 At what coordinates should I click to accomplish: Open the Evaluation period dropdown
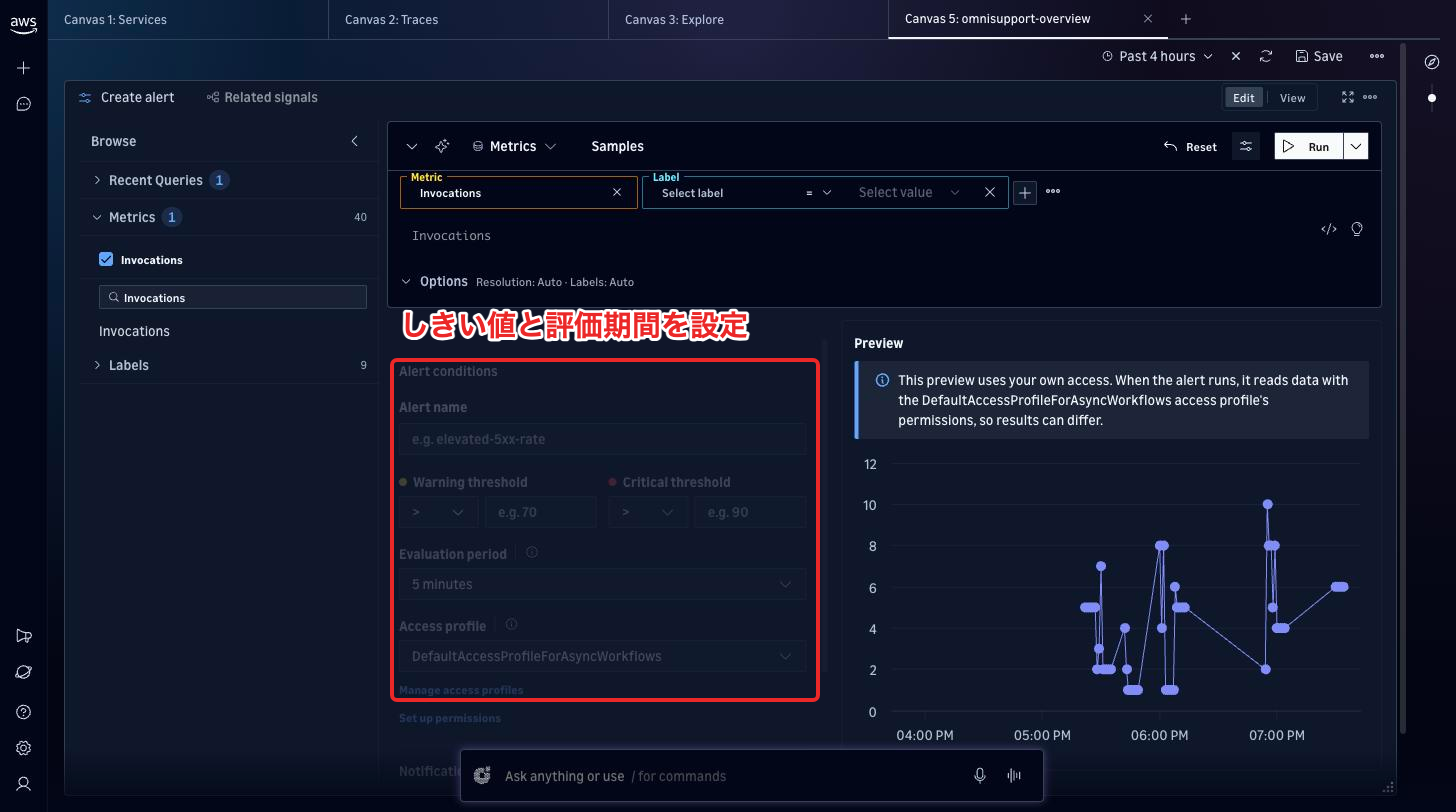pos(602,584)
